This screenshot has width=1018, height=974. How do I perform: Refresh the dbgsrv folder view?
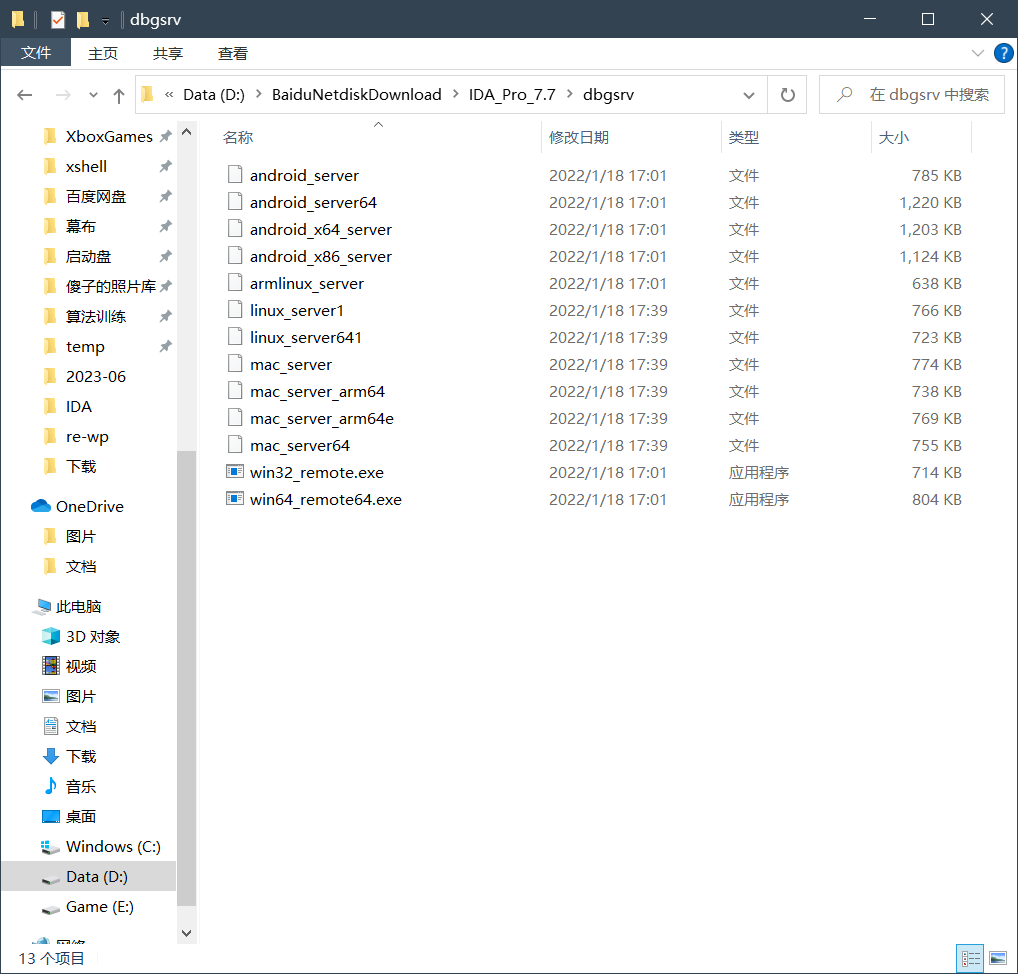[788, 95]
